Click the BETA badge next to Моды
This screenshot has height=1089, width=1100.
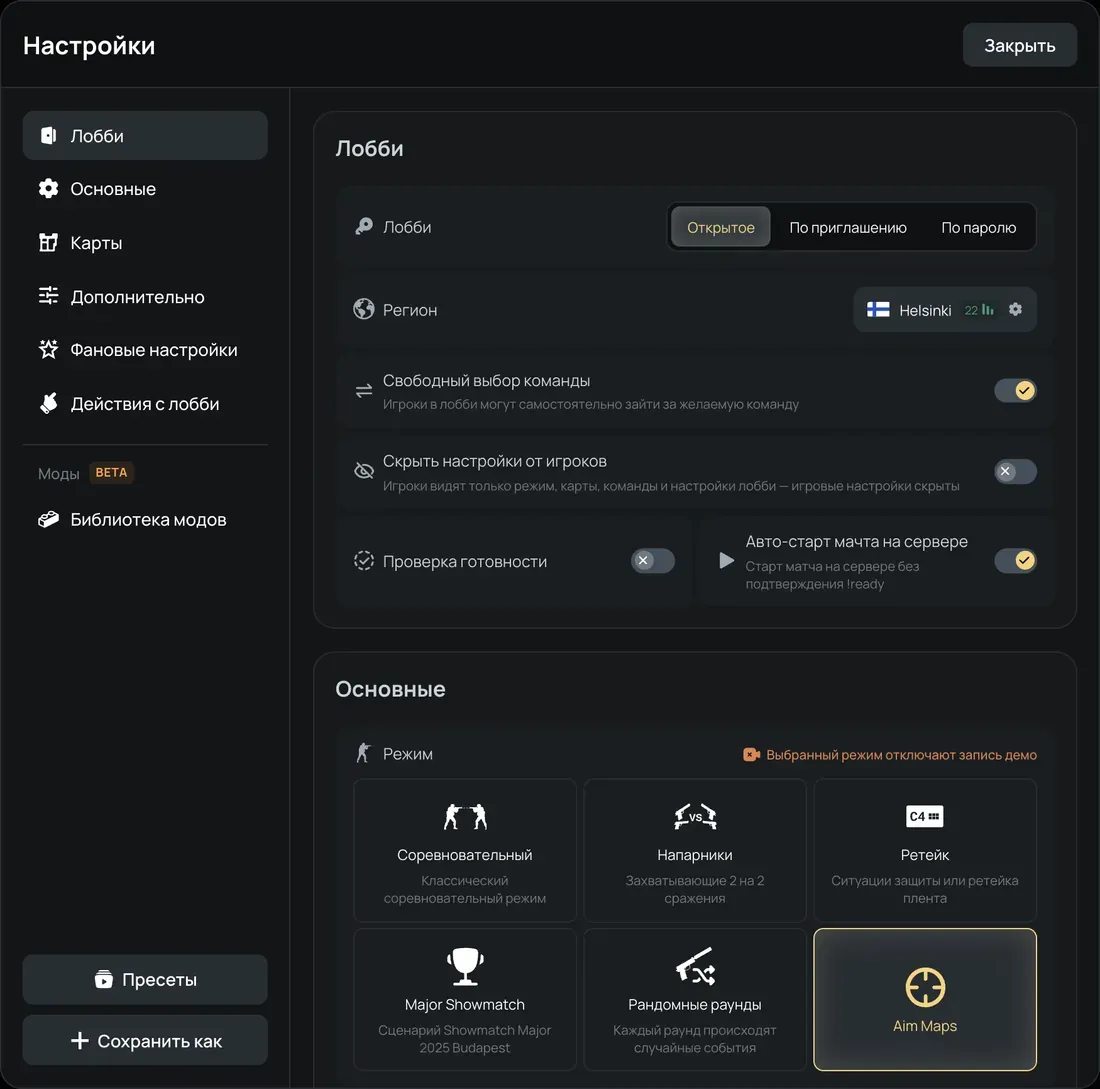tap(111, 472)
